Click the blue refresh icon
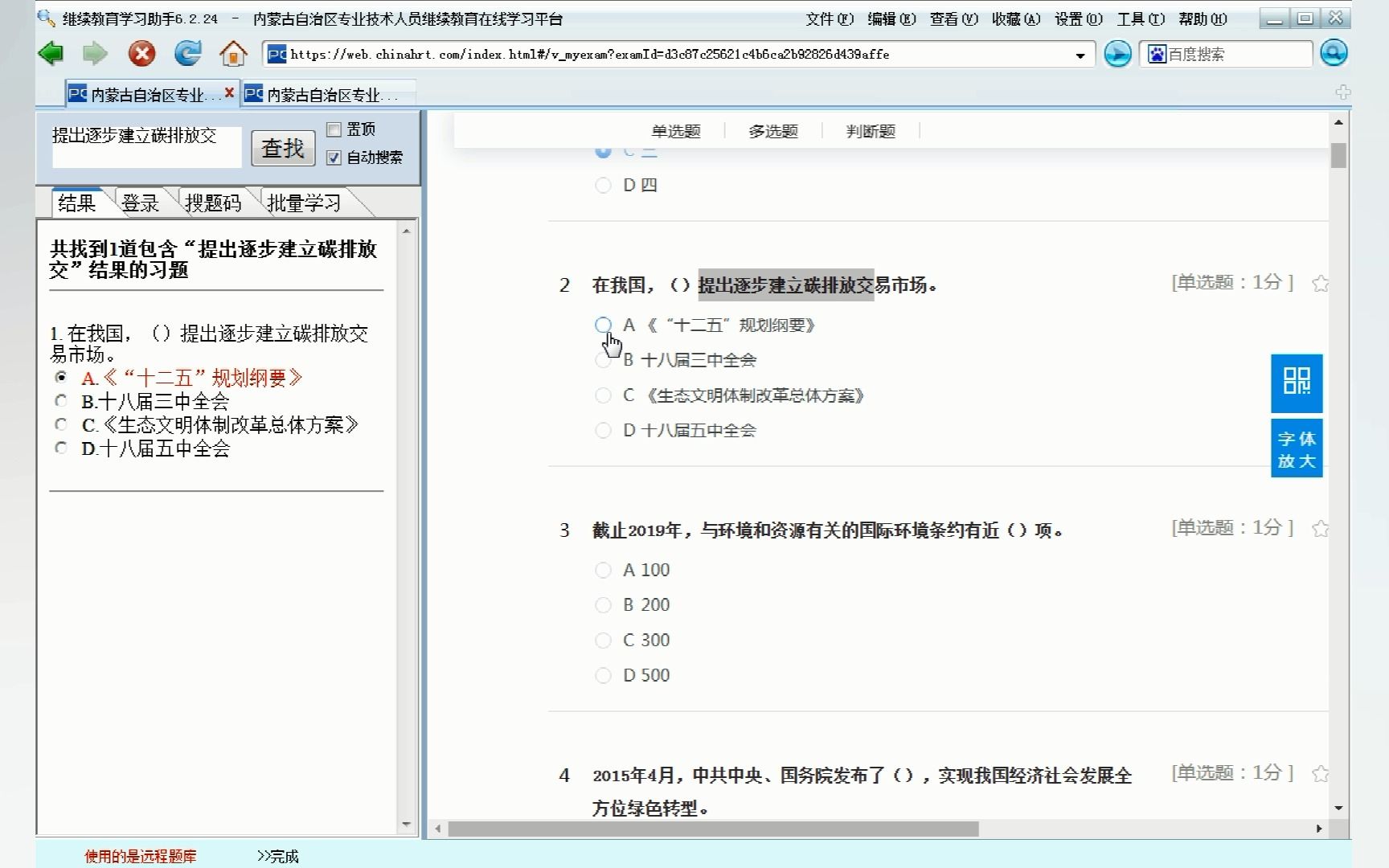 [188, 54]
